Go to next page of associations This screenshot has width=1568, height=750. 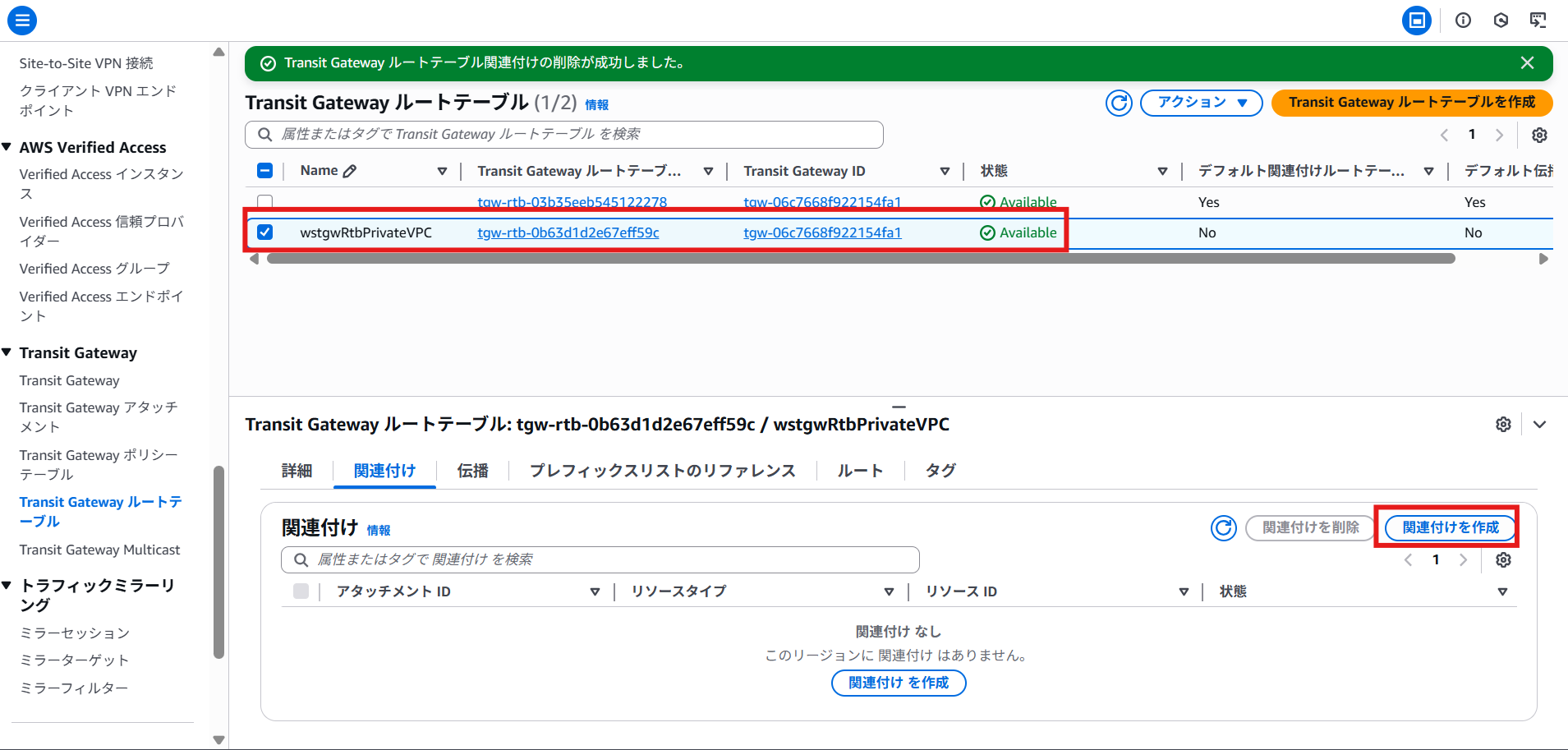click(x=1463, y=560)
